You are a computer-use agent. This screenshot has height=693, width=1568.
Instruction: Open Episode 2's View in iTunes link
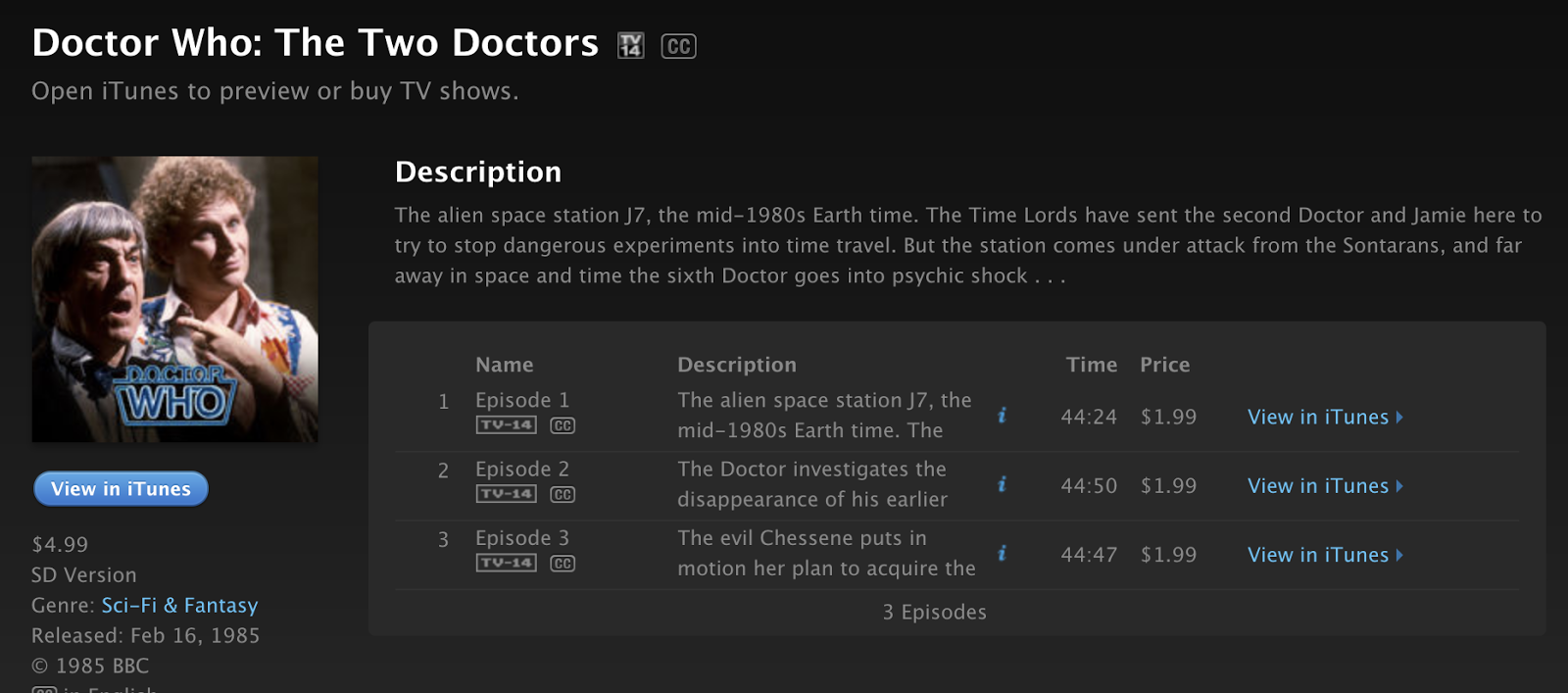[1324, 485]
